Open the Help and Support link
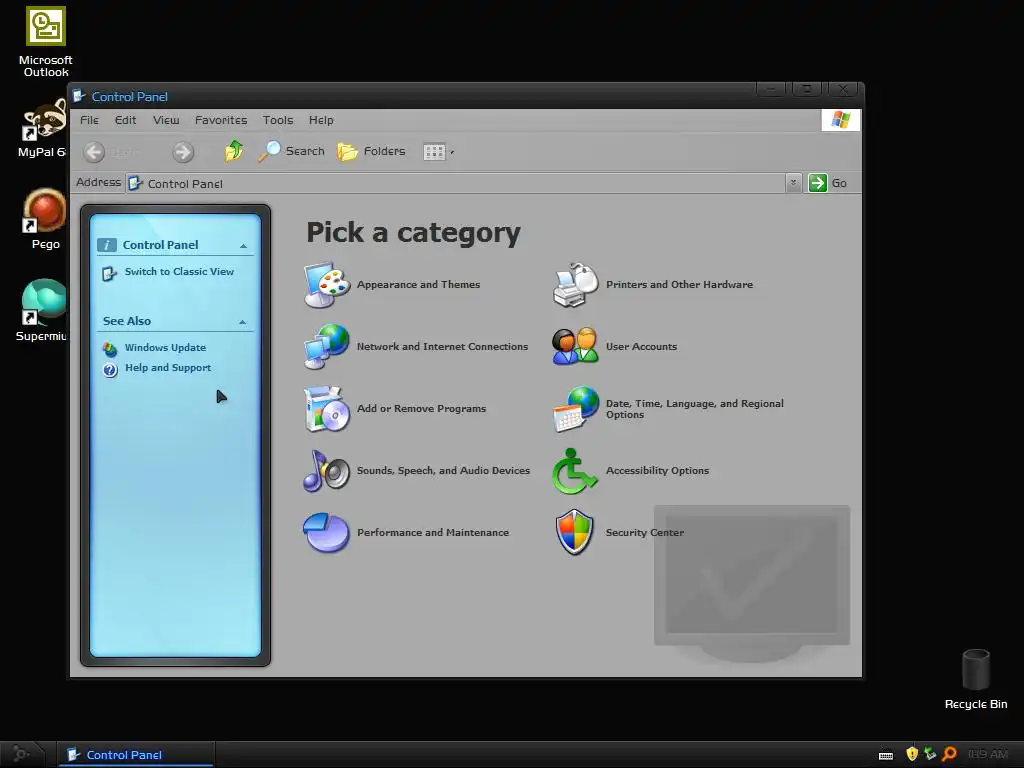This screenshot has width=1024, height=768. pos(168,368)
